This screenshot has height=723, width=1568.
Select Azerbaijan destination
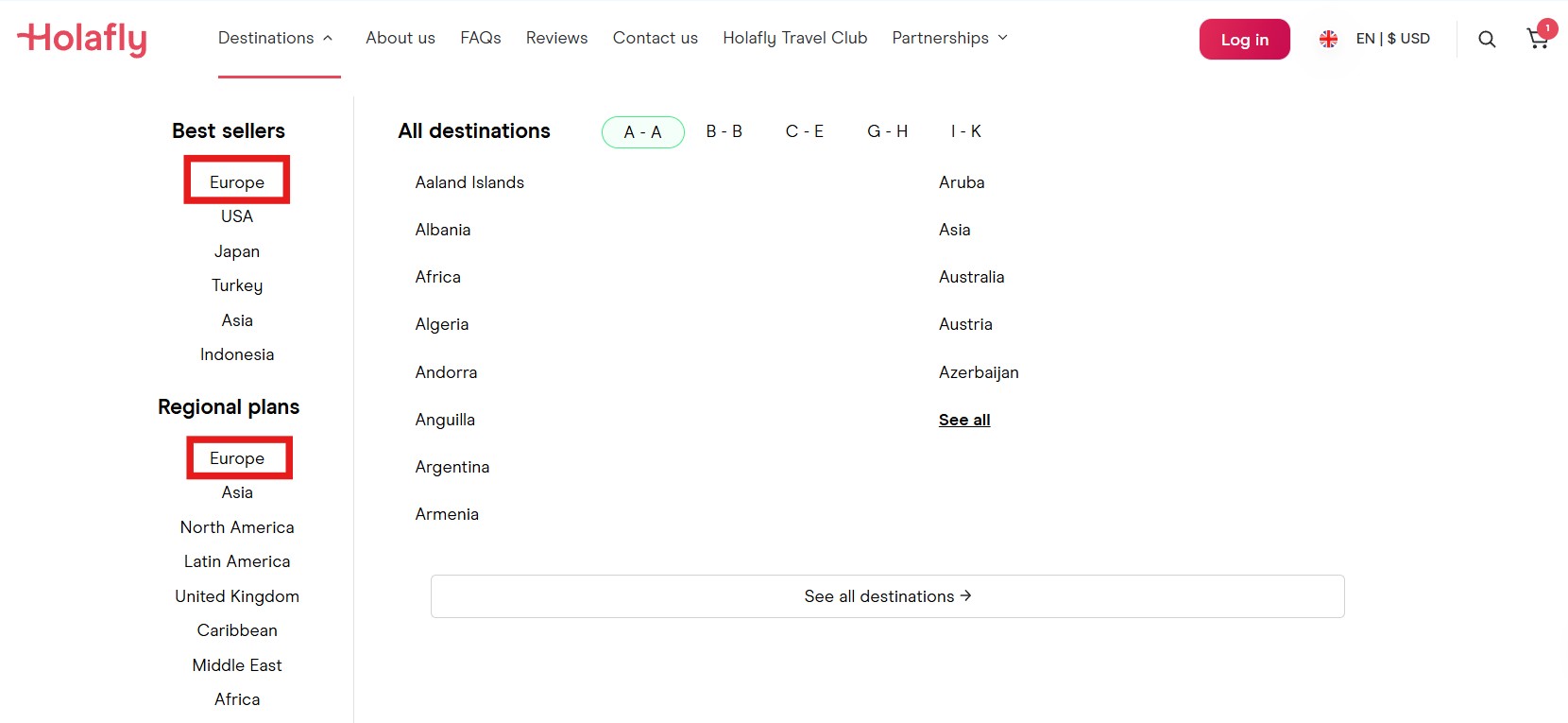pos(979,372)
